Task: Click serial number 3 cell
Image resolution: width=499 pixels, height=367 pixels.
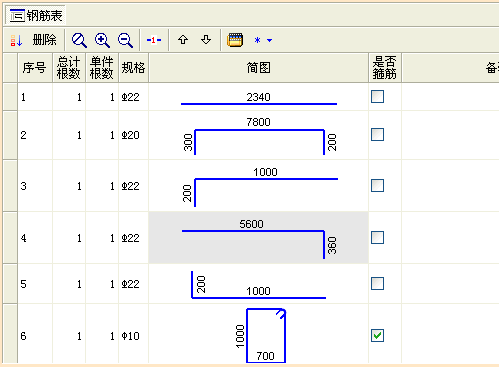Action: pyautogui.click(x=35, y=186)
